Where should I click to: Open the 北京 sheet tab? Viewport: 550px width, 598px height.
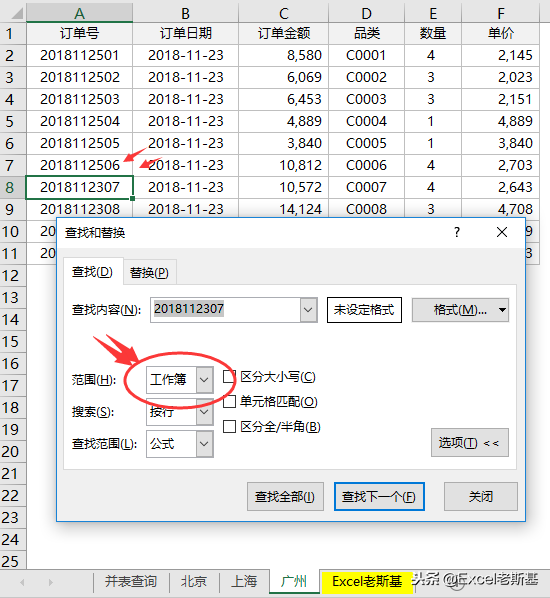tap(194, 581)
